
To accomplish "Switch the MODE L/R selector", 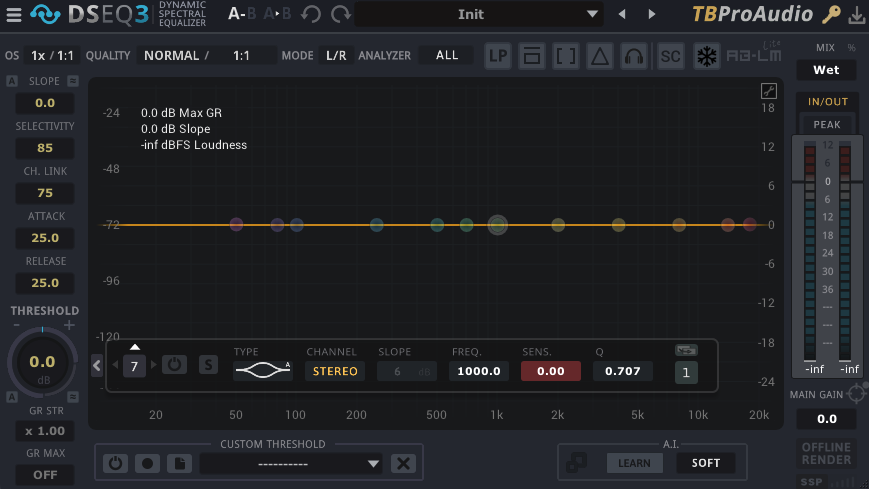I will coord(336,55).
